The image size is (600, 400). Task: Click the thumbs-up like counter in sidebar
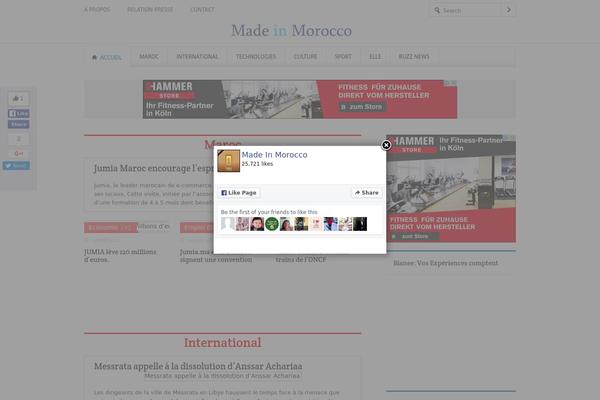[x=18, y=99]
